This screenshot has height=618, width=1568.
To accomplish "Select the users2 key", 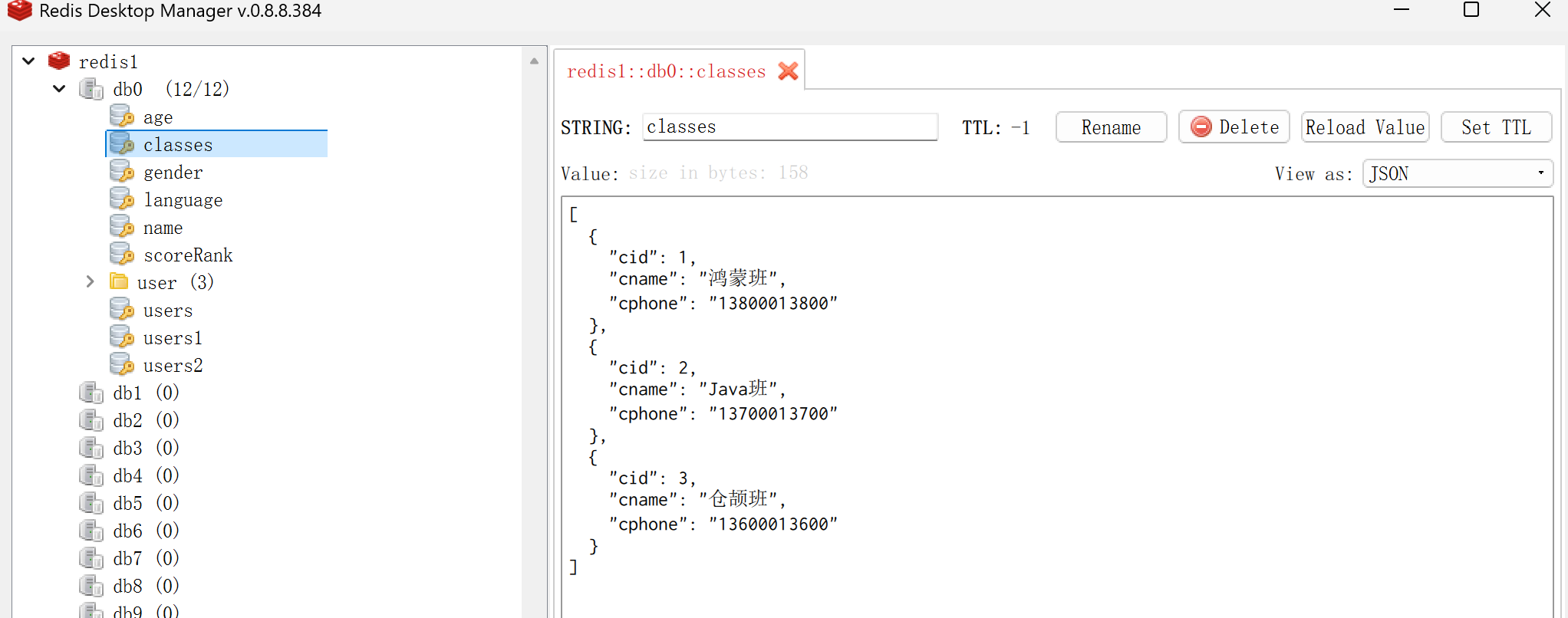I will pyautogui.click(x=173, y=366).
